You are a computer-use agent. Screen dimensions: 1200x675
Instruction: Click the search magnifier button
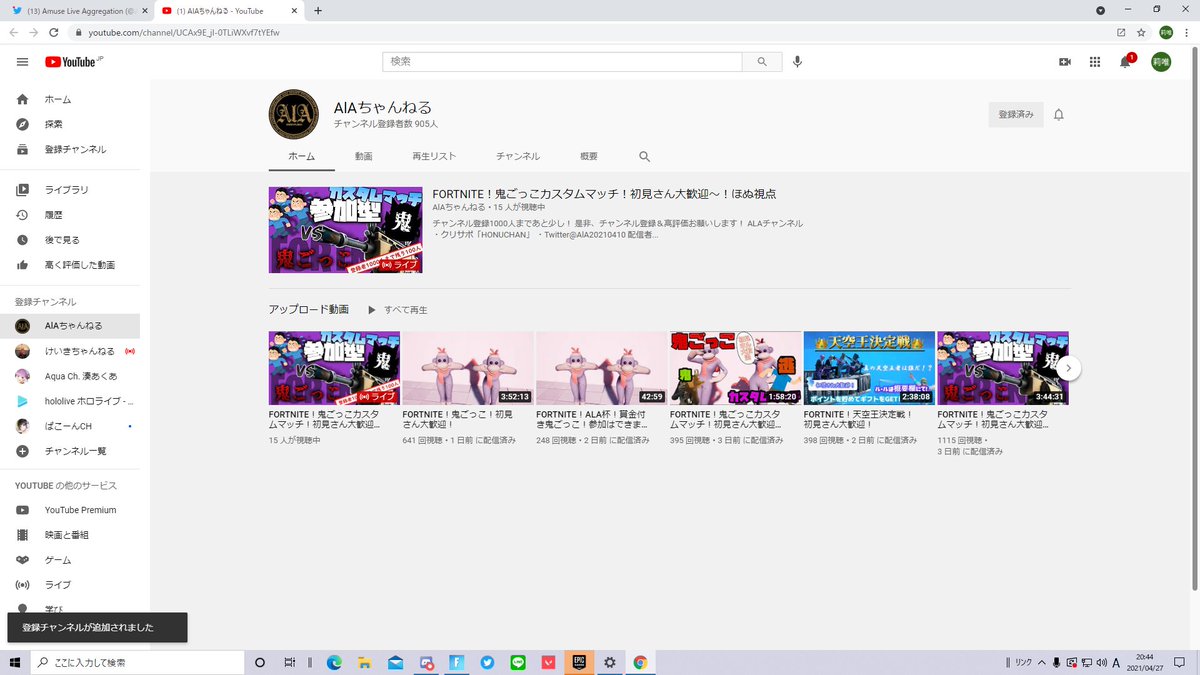[762, 62]
